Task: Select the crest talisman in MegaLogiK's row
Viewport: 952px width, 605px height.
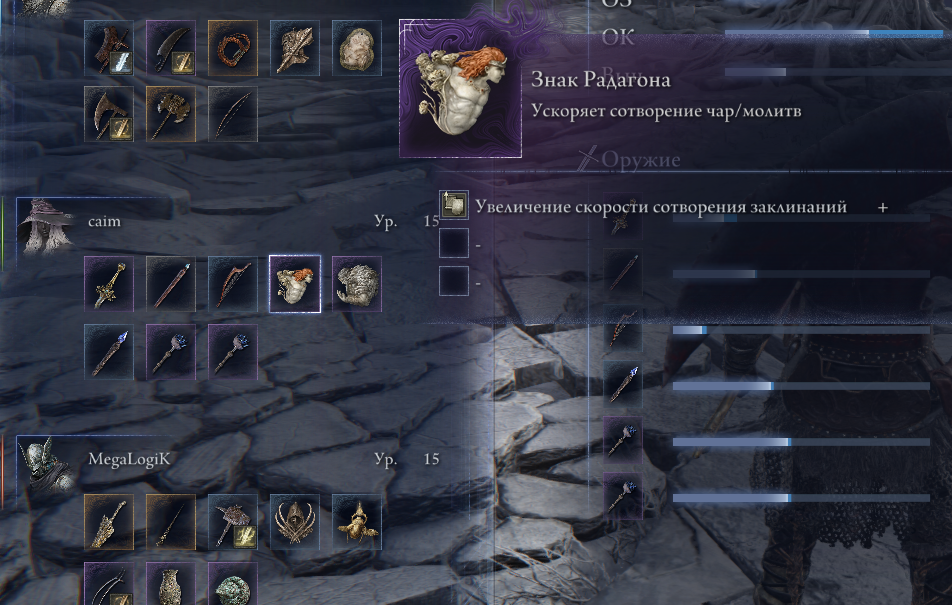Action: point(294,522)
